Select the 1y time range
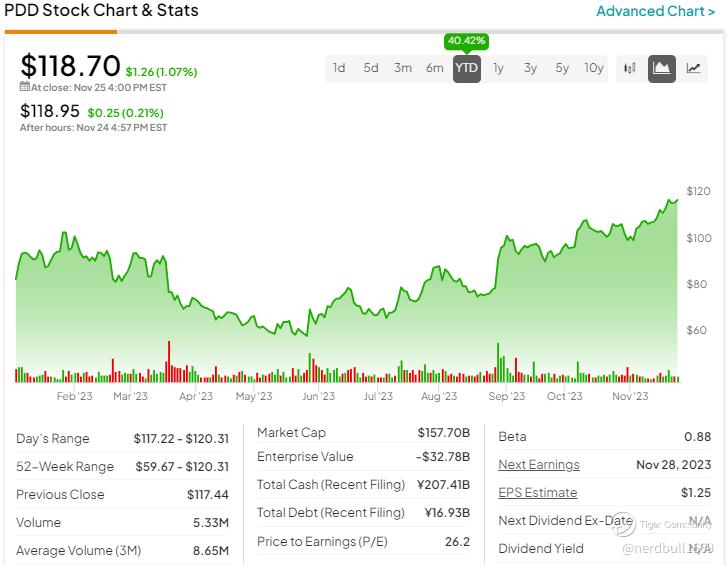Image resolution: width=727 pixels, height=565 pixels. [x=498, y=68]
